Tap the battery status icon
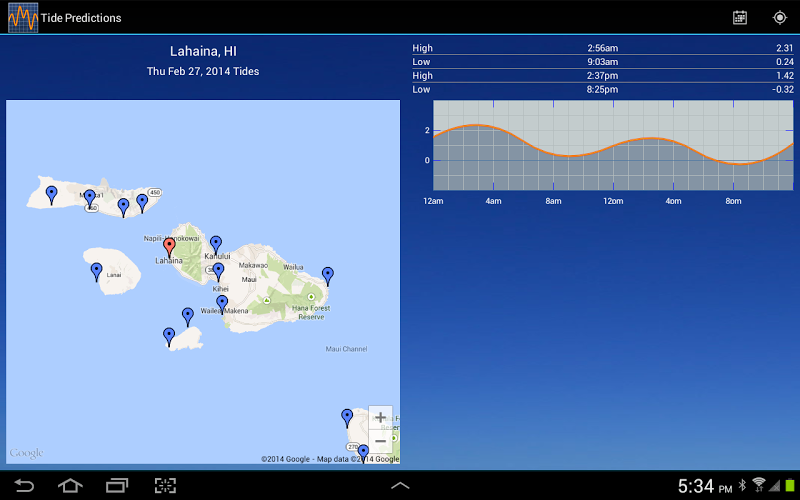This screenshot has height=500, width=800. (790, 485)
